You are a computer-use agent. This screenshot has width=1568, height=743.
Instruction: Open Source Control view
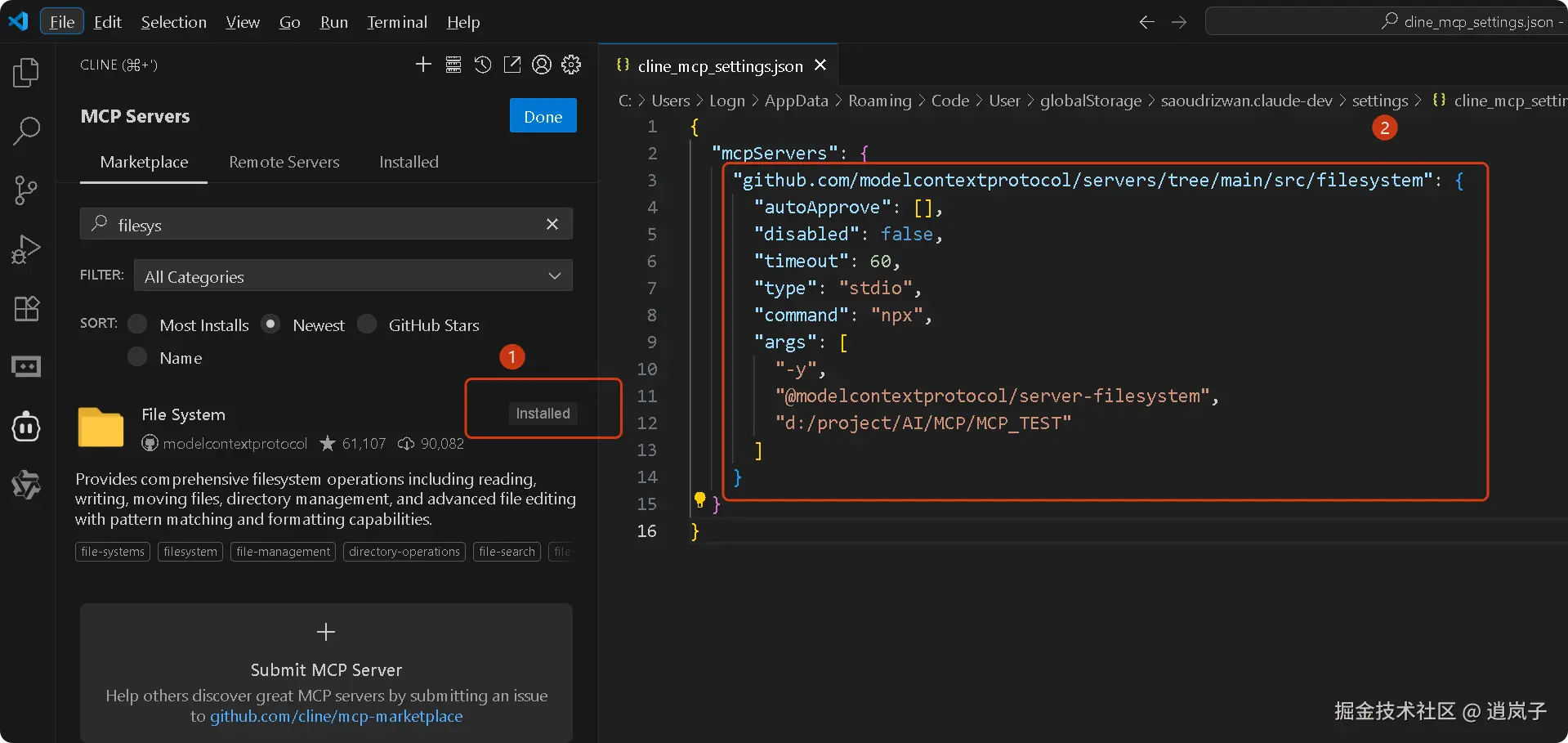coord(26,190)
